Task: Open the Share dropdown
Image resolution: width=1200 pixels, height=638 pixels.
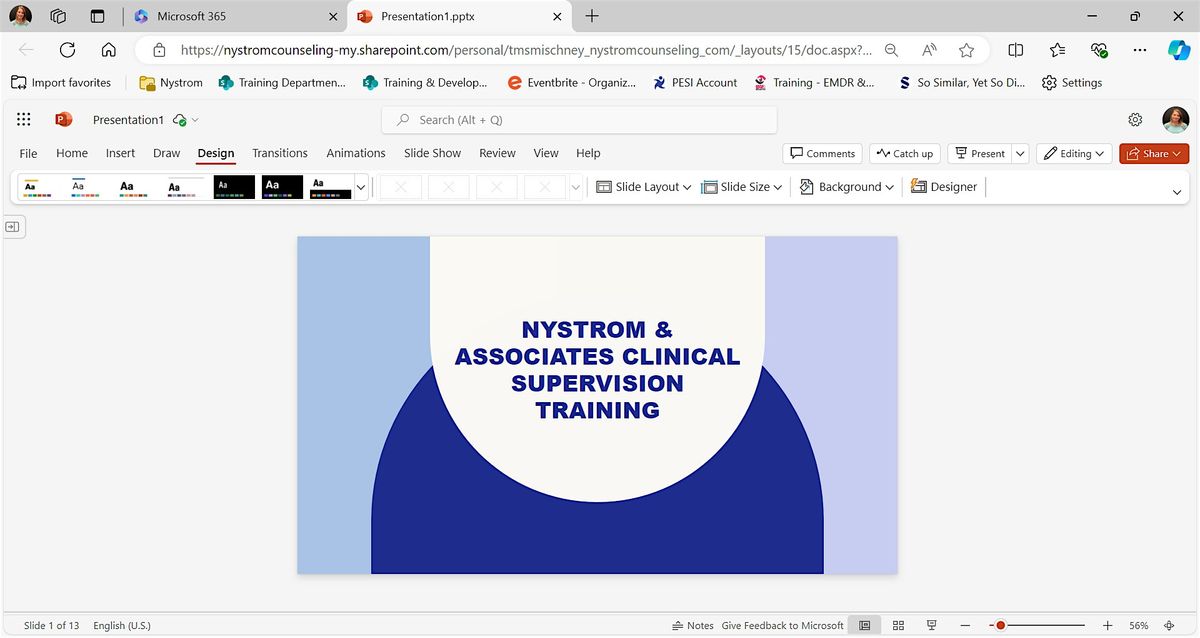Action: click(1154, 154)
